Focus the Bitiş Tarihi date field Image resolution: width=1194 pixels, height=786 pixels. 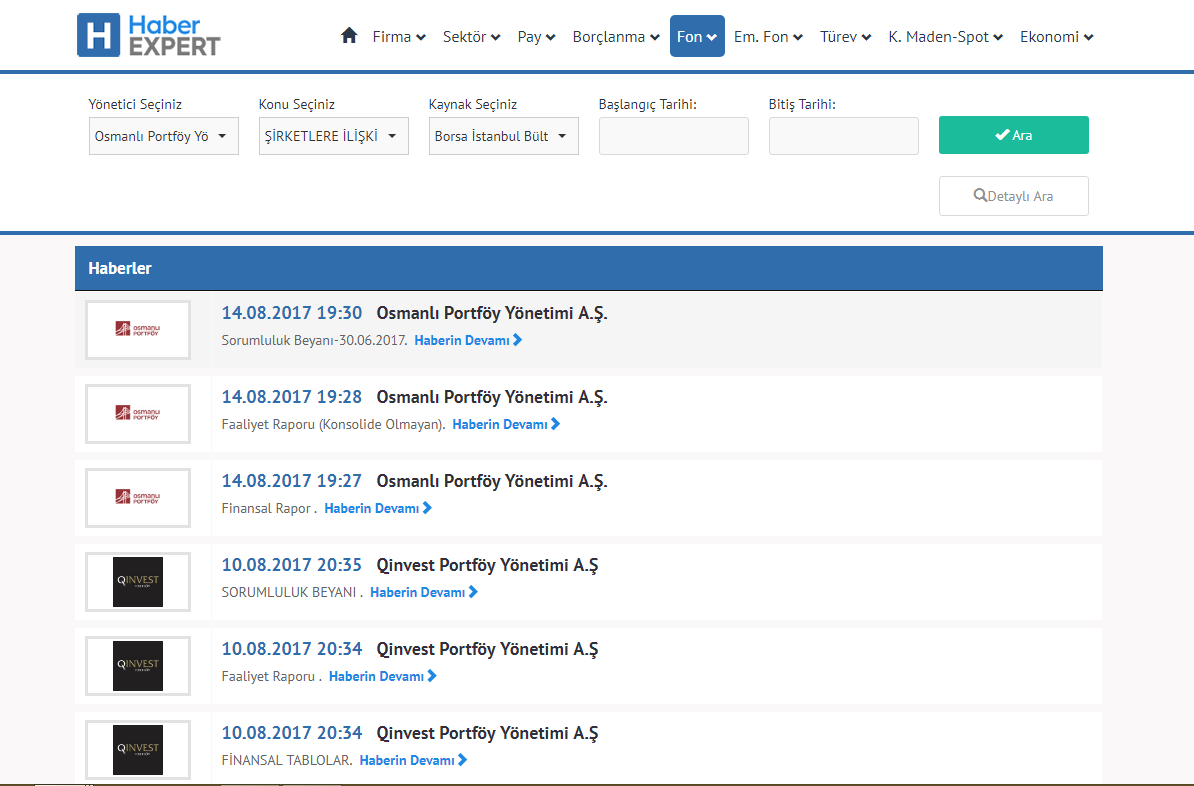(844, 136)
